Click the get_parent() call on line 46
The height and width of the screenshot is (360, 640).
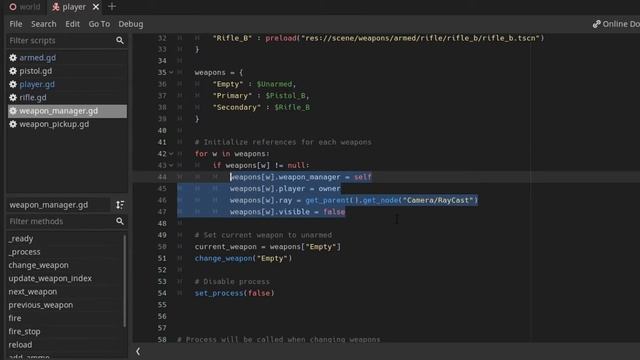(x=331, y=200)
